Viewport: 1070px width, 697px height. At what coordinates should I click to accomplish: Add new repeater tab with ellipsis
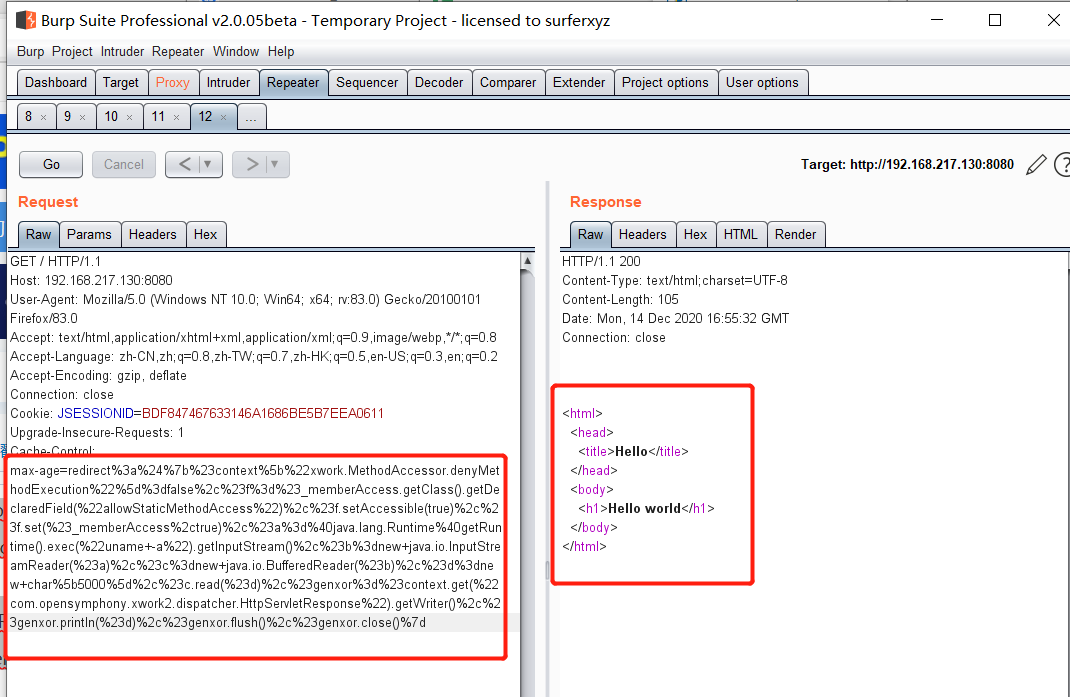click(x=251, y=117)
